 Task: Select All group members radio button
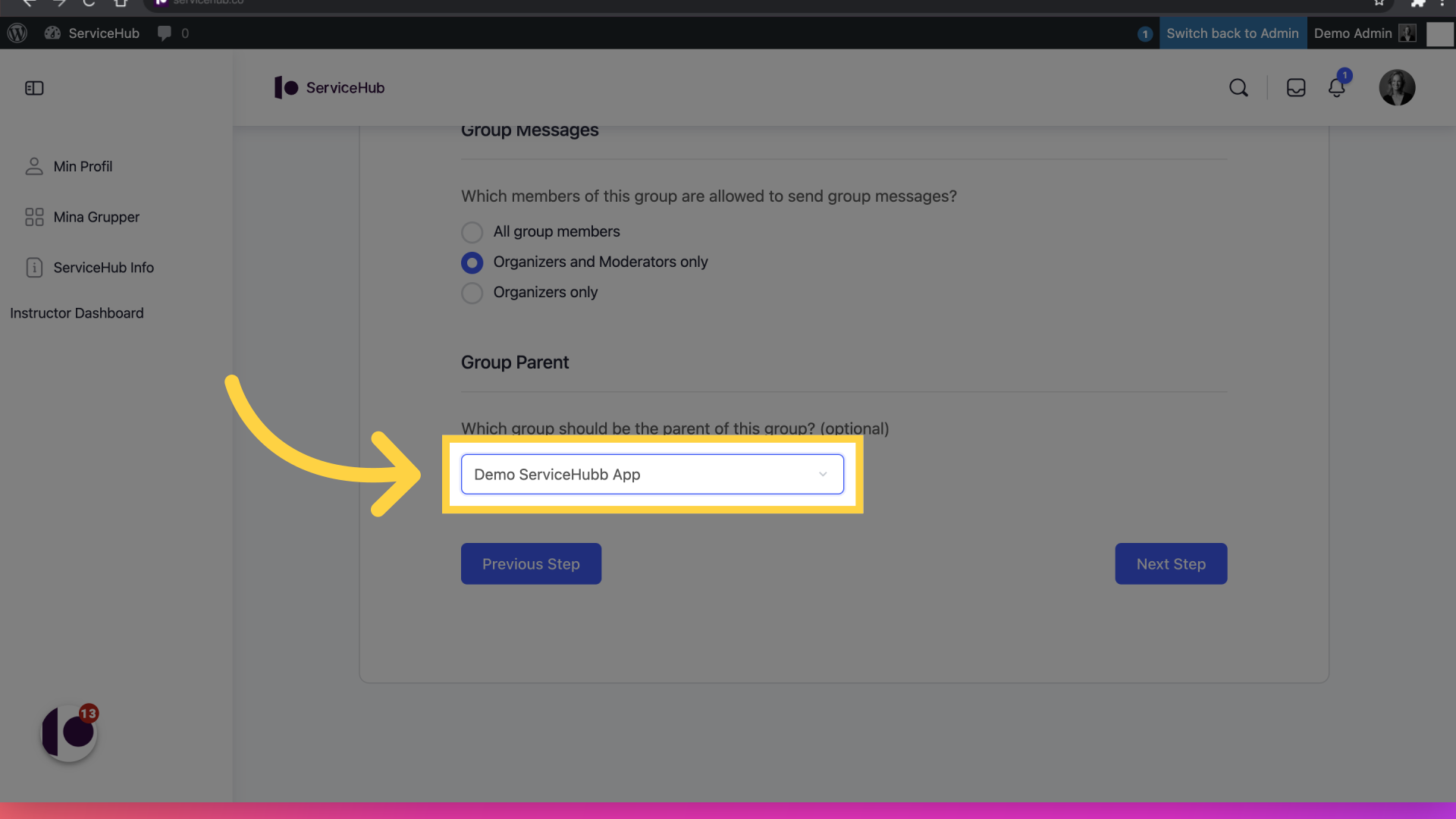pos(471,232)
